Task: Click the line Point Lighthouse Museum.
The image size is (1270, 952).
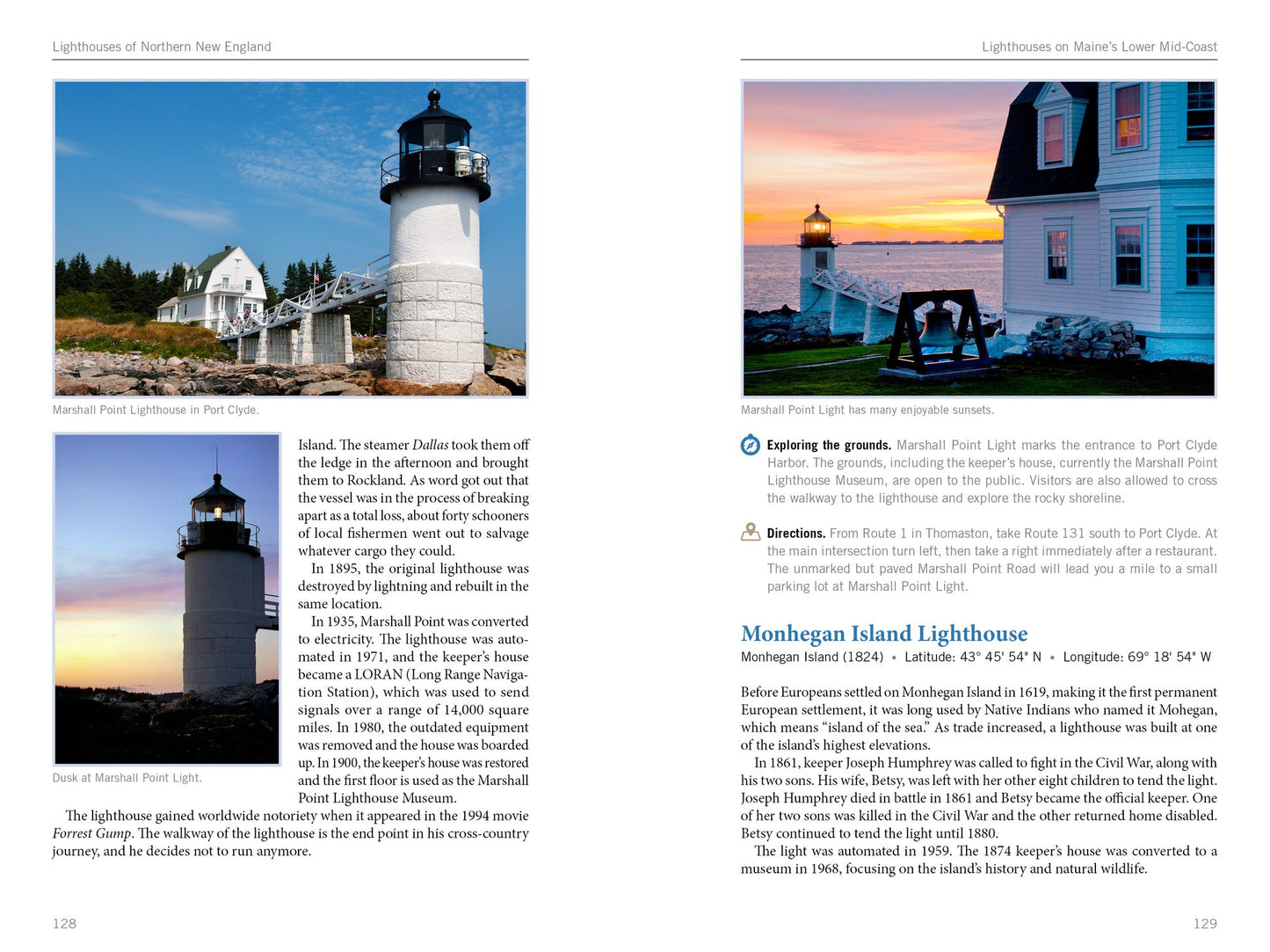Action: (x=377, y=798)
